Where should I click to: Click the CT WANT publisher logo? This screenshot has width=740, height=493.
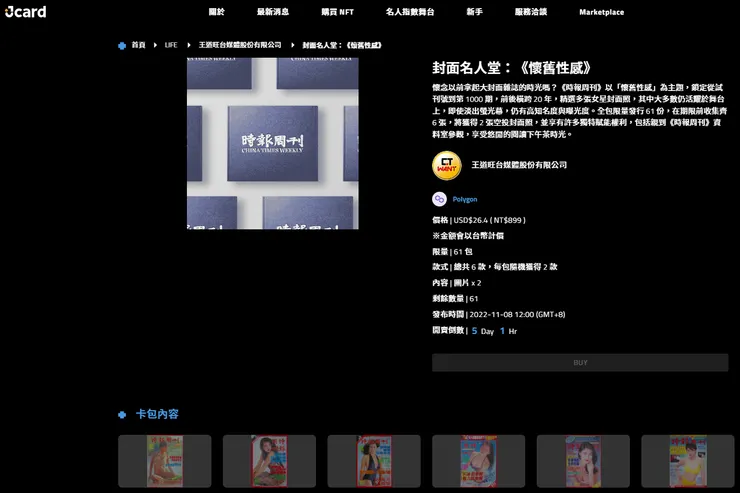(446, 165)
